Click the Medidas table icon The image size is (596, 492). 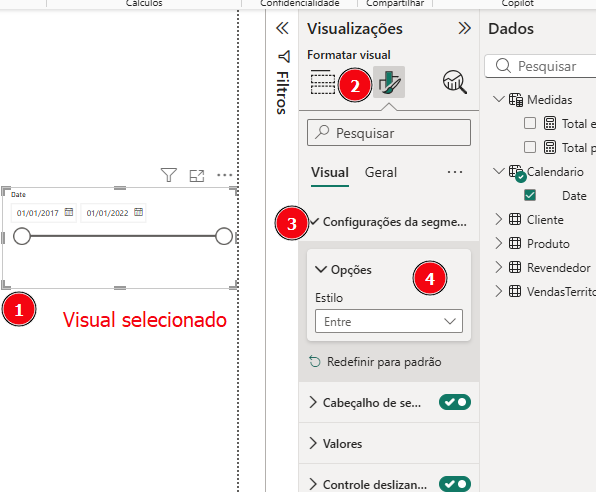[x=516, y=100]
